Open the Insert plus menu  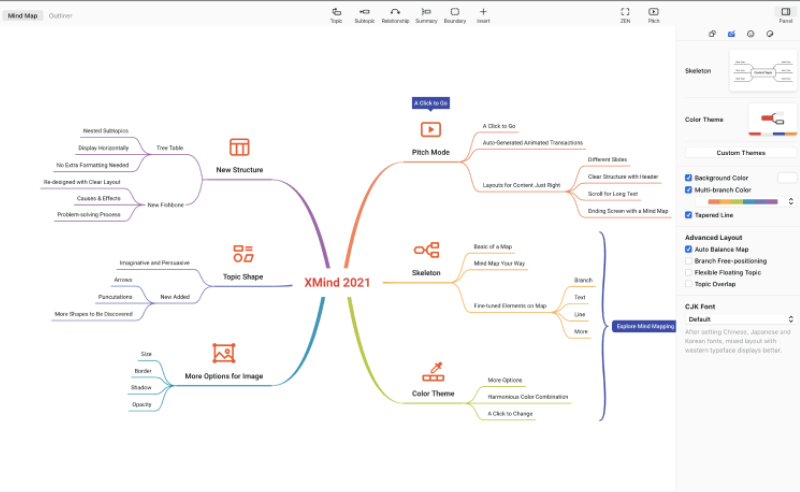coord(483,15)
